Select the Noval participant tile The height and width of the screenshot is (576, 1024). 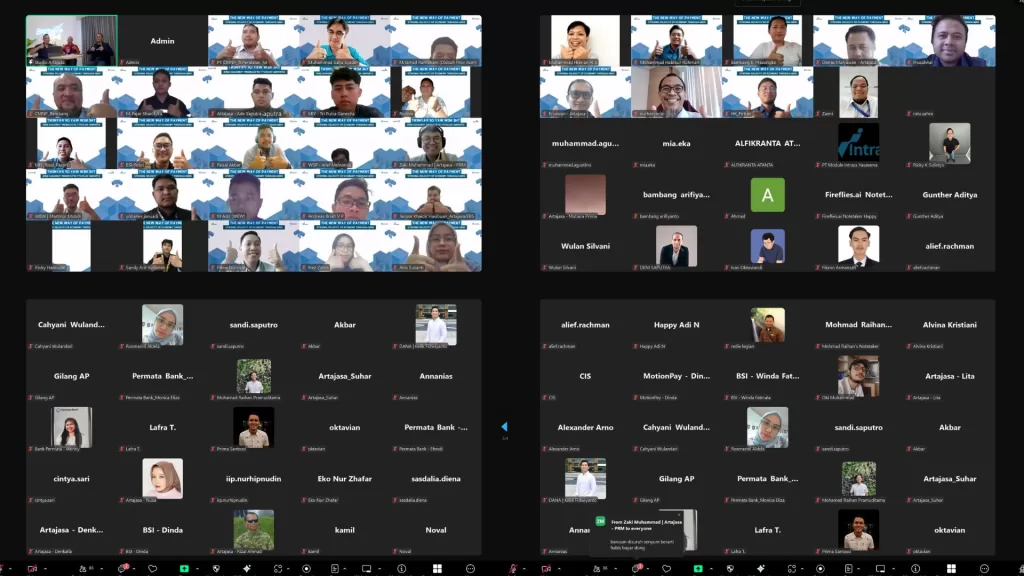pyautogui.click(x=436, y=530)
